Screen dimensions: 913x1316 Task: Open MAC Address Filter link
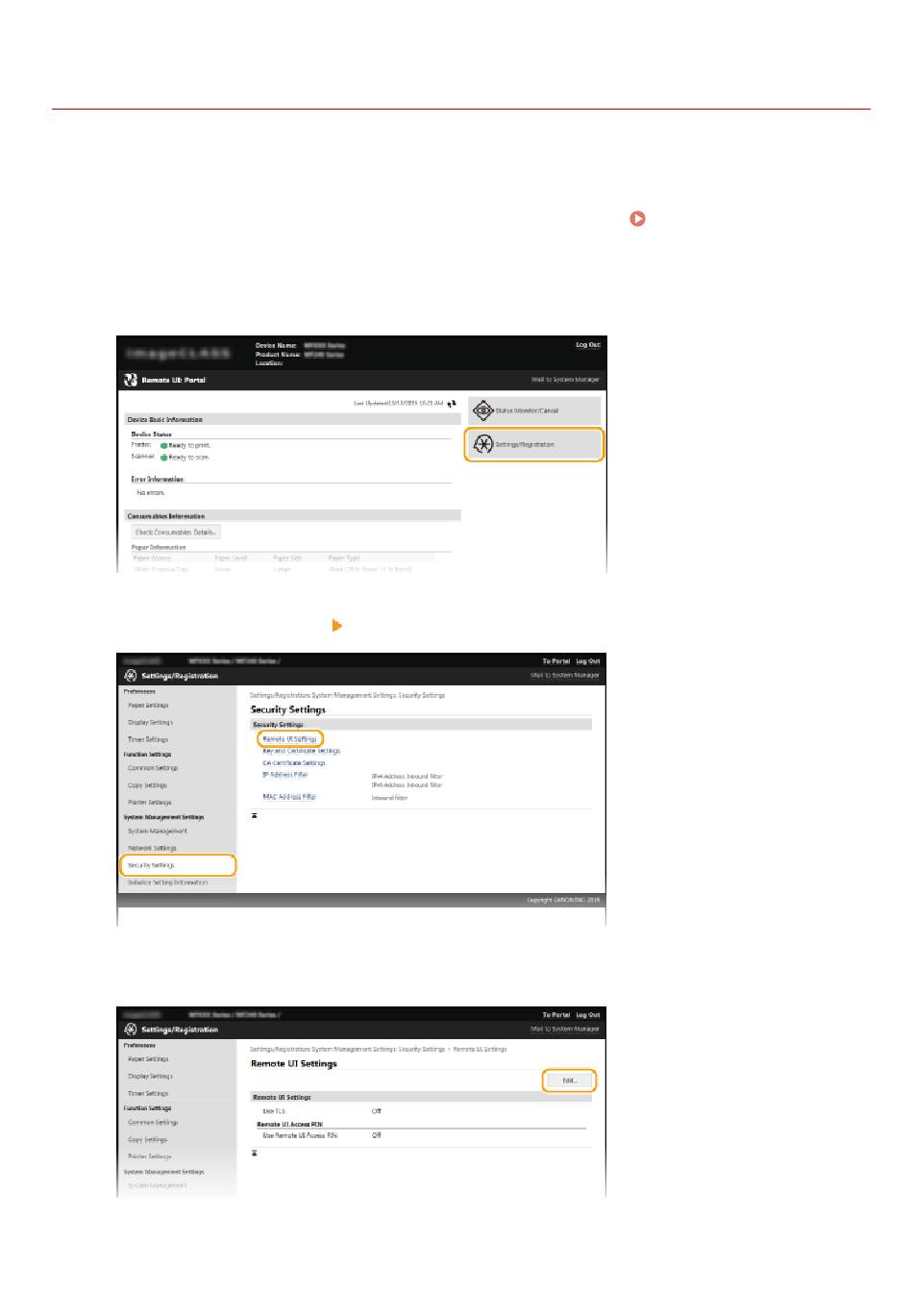pos(288,797)
